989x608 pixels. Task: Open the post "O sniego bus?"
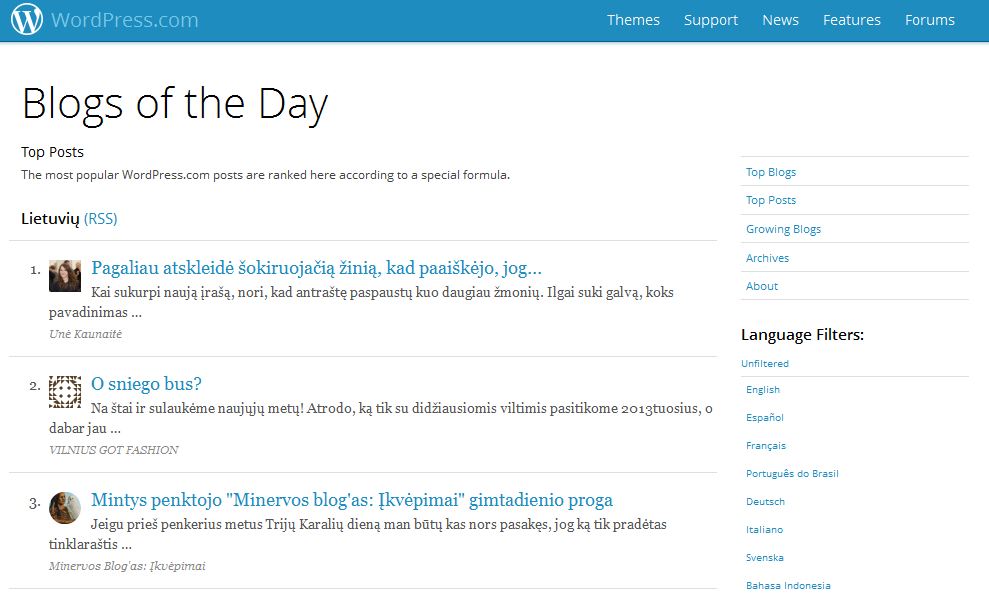coord(147,383)
